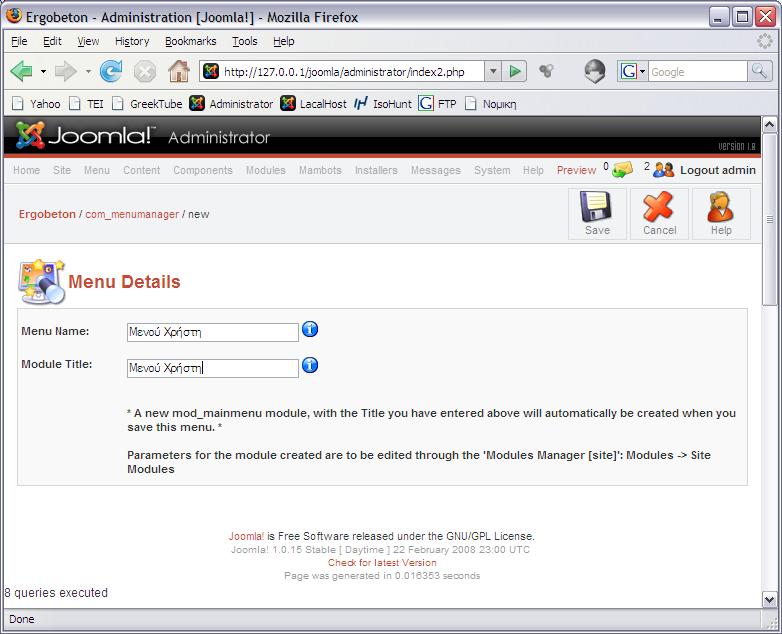Click the Joomla! footer link
Viewport: 782px width, 634px height.
tap(246, 536)
